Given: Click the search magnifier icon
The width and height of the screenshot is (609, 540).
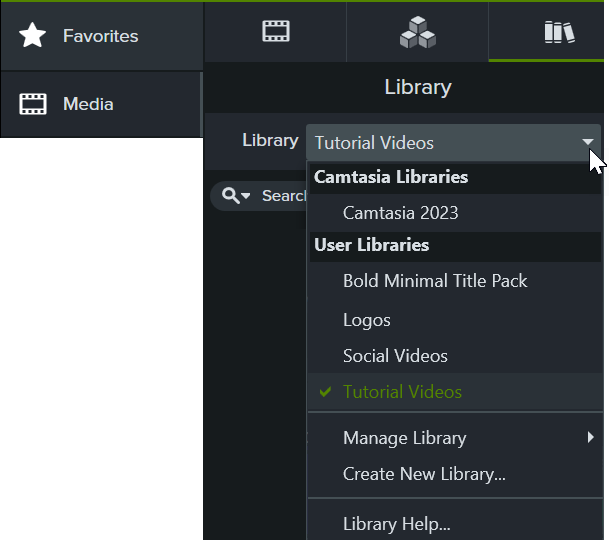Looking at the screenshot, I should tap(231, 196).
